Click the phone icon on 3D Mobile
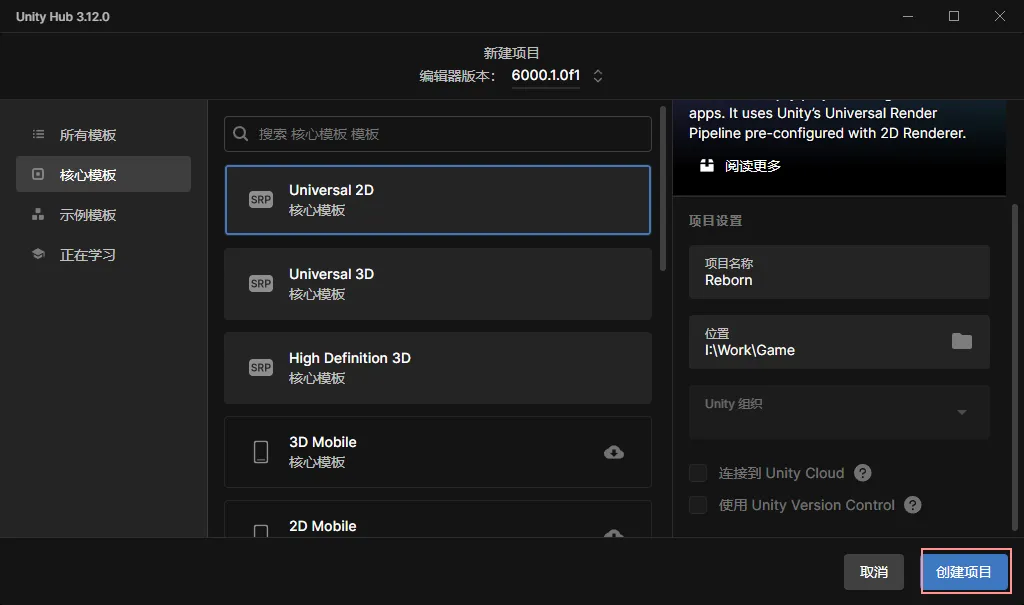1024x605 pixels. (261, 452)
